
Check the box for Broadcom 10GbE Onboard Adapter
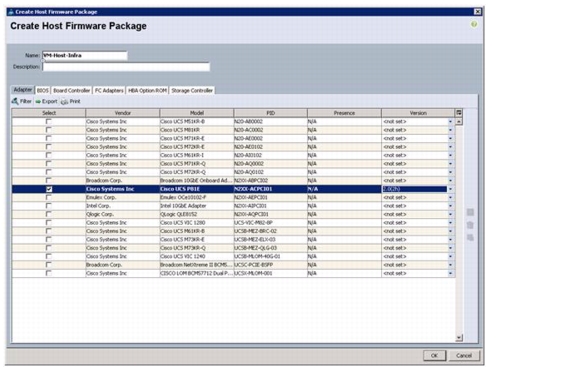pyautogui.click(x=48, y=180)
